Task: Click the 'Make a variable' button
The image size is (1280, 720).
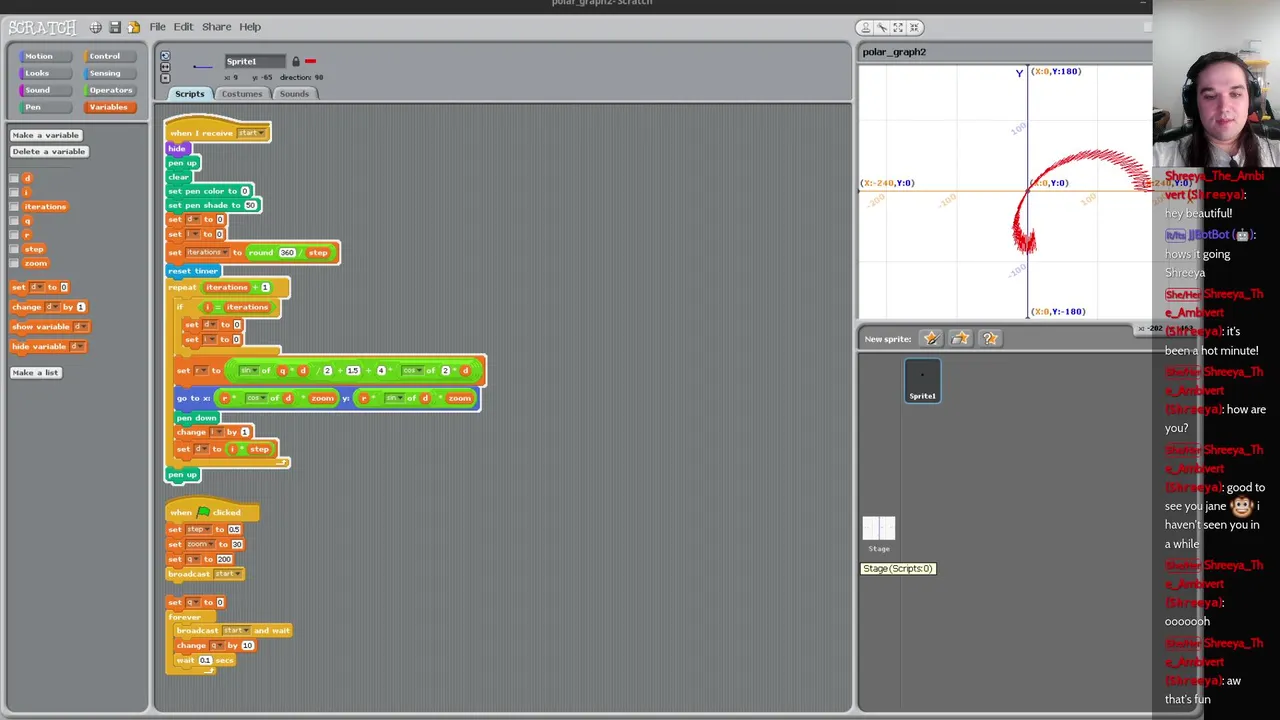Action: (x=45, y=135)
